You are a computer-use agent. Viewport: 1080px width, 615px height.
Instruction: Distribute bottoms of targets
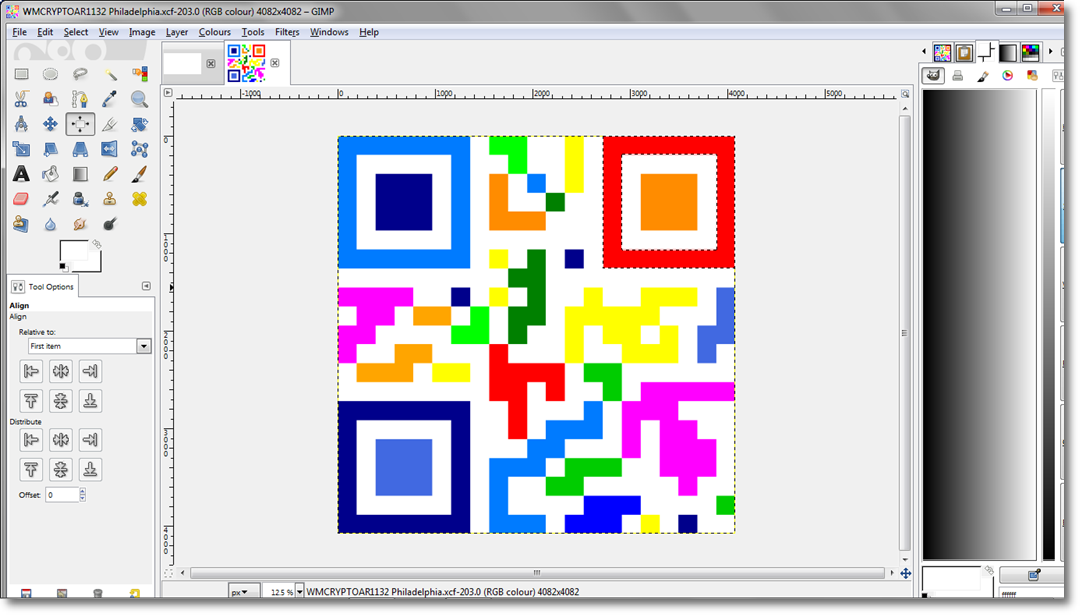tap(90, 470)
